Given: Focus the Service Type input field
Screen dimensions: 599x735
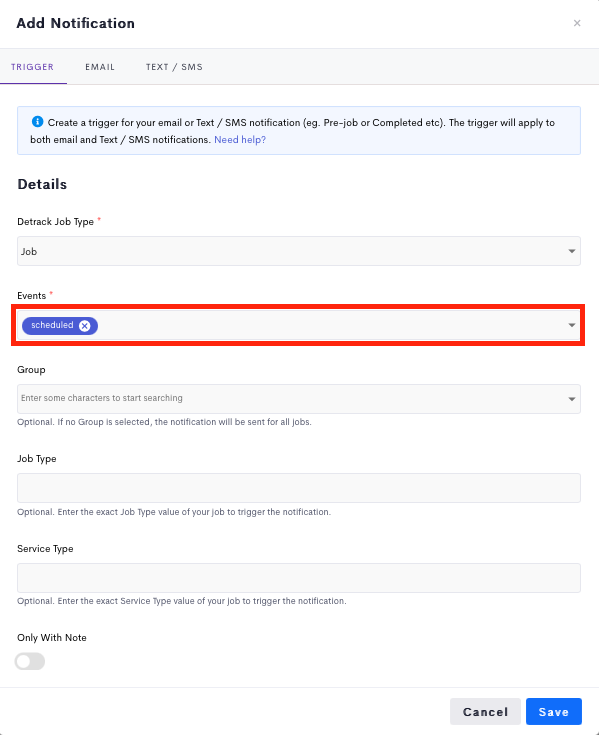Looking at the screenshot, I should click(x=299, y=578).
